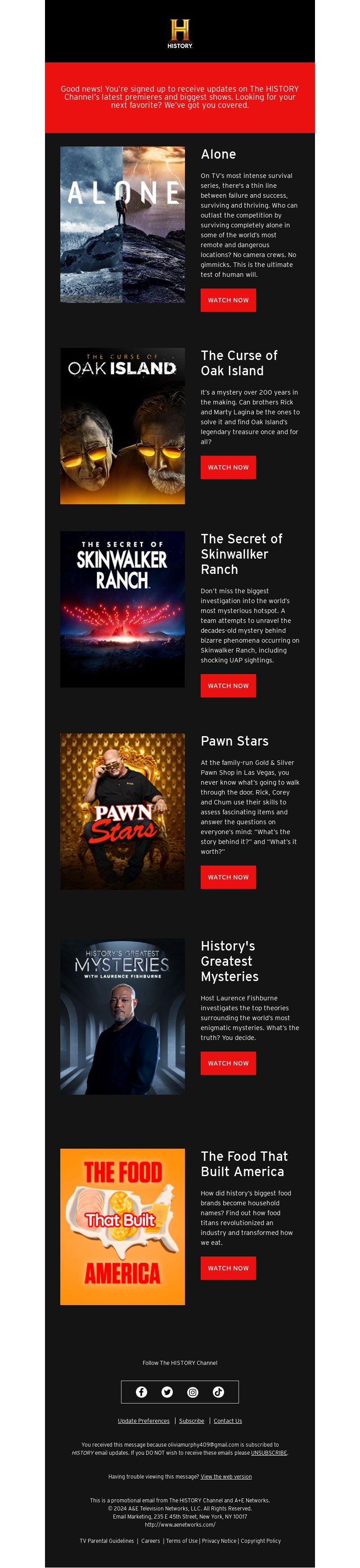Open the Twitter social icon

pos(167,1392)
